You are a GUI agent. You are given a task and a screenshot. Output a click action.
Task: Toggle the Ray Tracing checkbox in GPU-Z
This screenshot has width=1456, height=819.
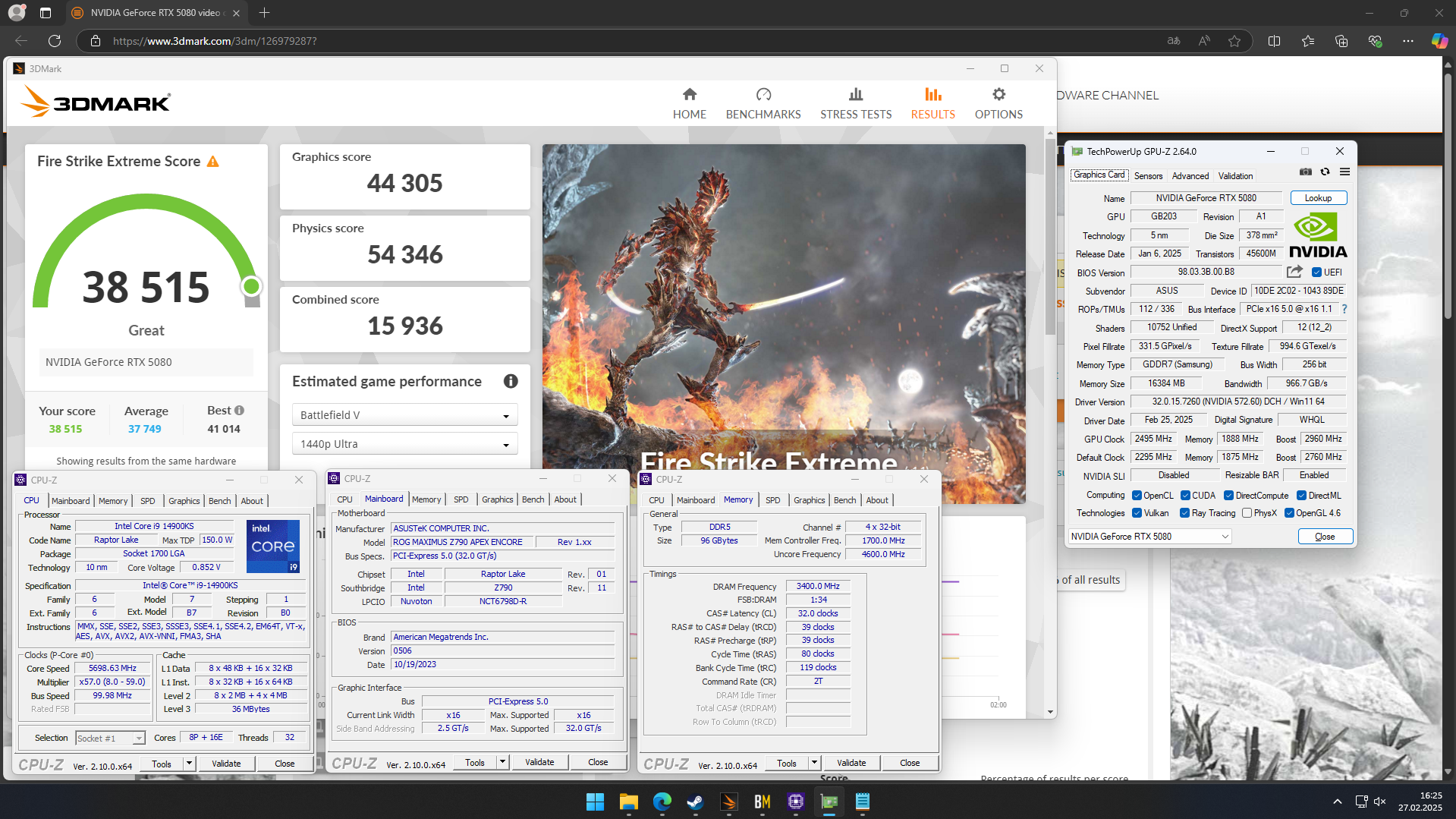pos(1185,513)
